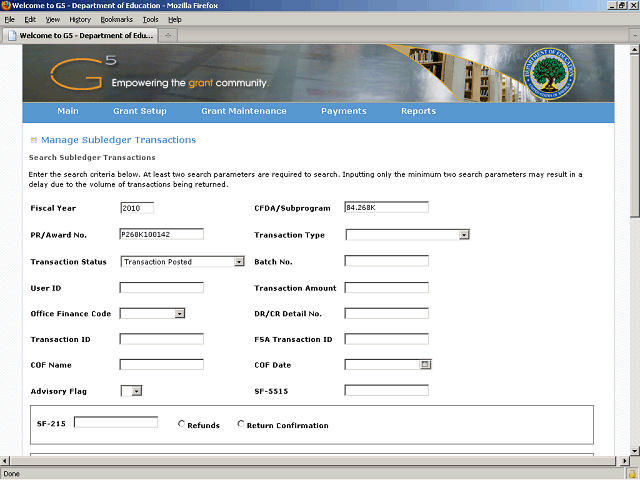Image resolution: width=640 pixels, height=480 pixels.
Task: Open Payments navigation tab
Action: click(x=344, y=111)
